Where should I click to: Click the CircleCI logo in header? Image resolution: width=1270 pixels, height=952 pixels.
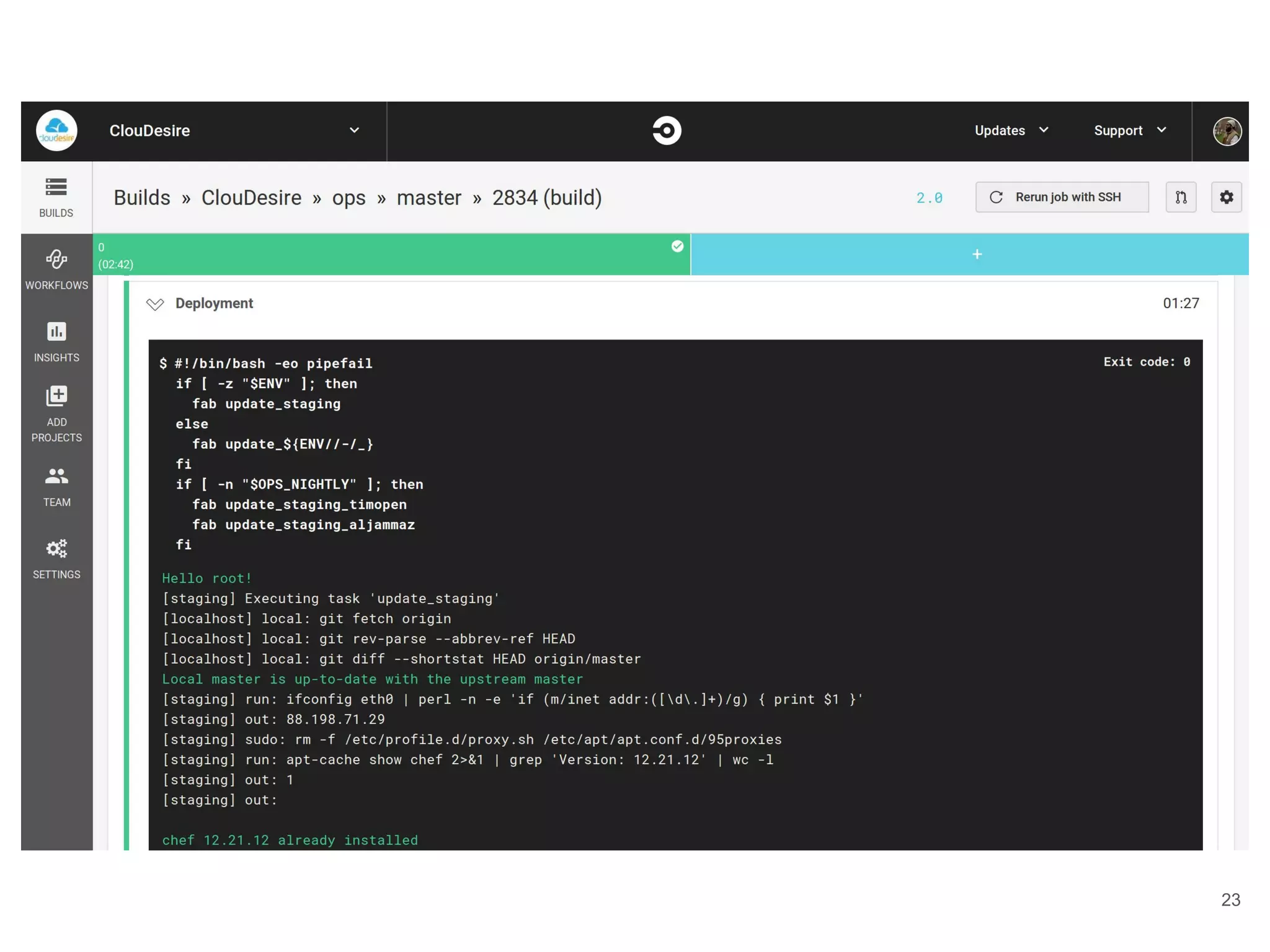667,131
